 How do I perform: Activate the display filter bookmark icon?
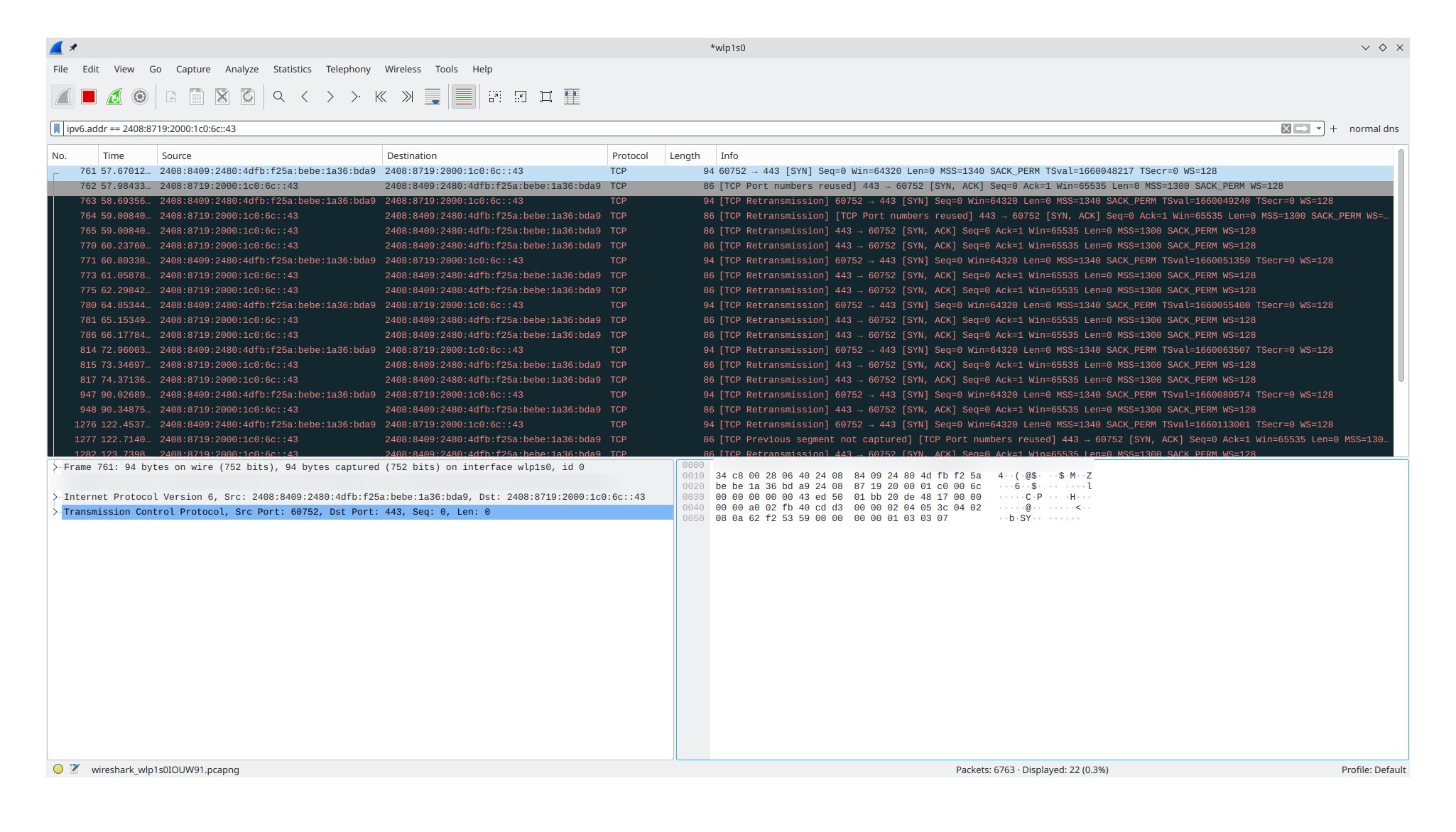[58, 128]
